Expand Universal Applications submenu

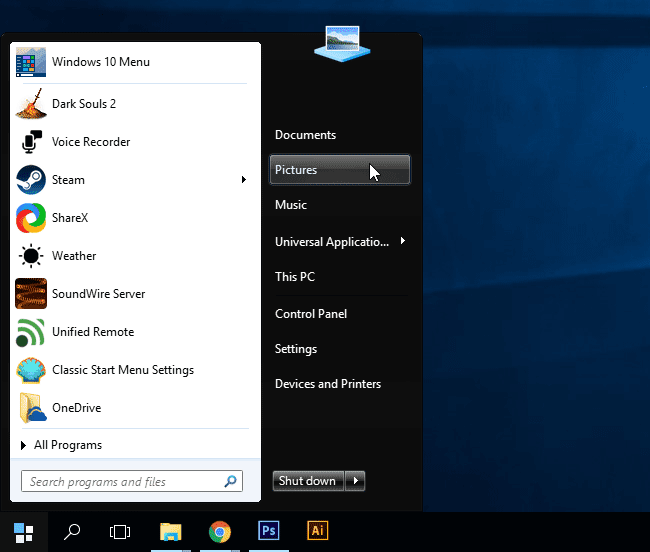[402, 241]
